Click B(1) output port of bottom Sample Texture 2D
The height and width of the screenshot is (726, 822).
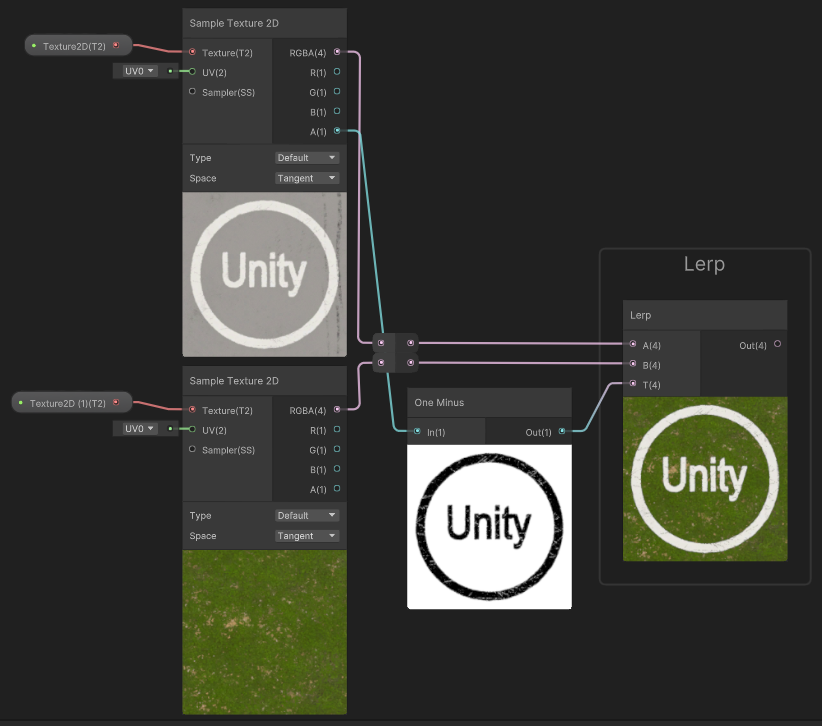(x=337, y=469)
